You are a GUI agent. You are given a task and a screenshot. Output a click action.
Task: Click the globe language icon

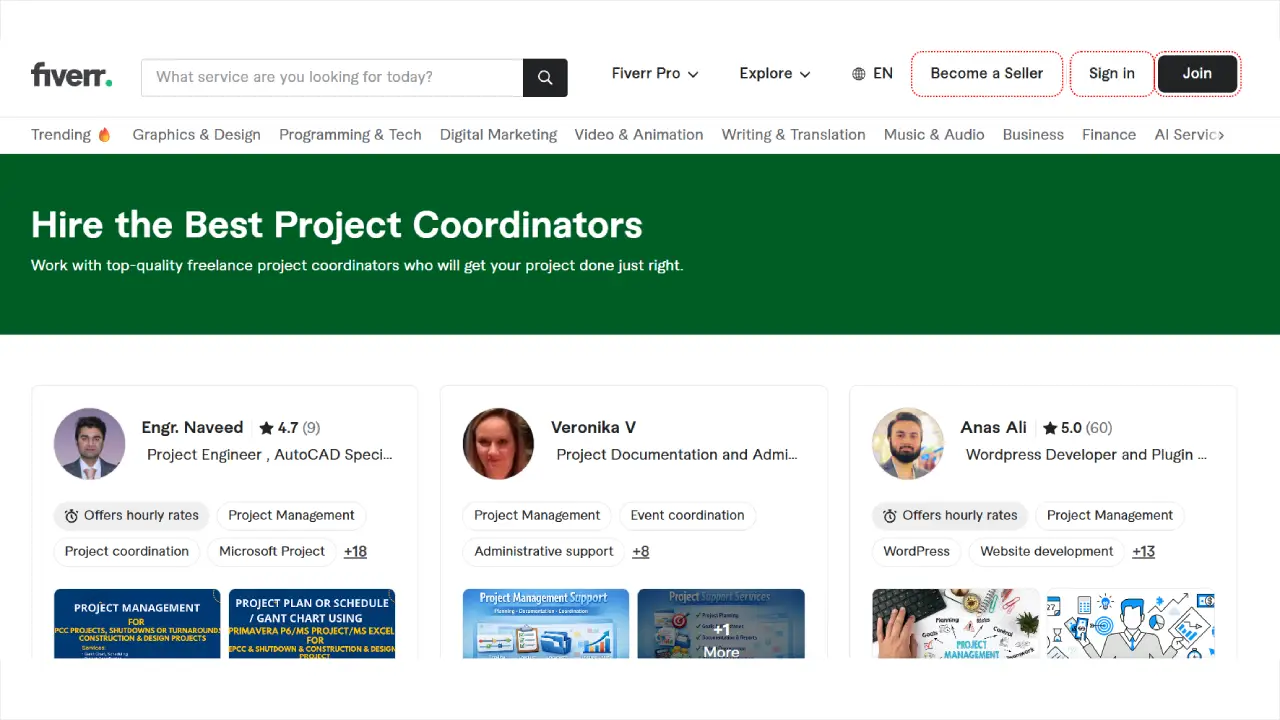pos(859,74)
